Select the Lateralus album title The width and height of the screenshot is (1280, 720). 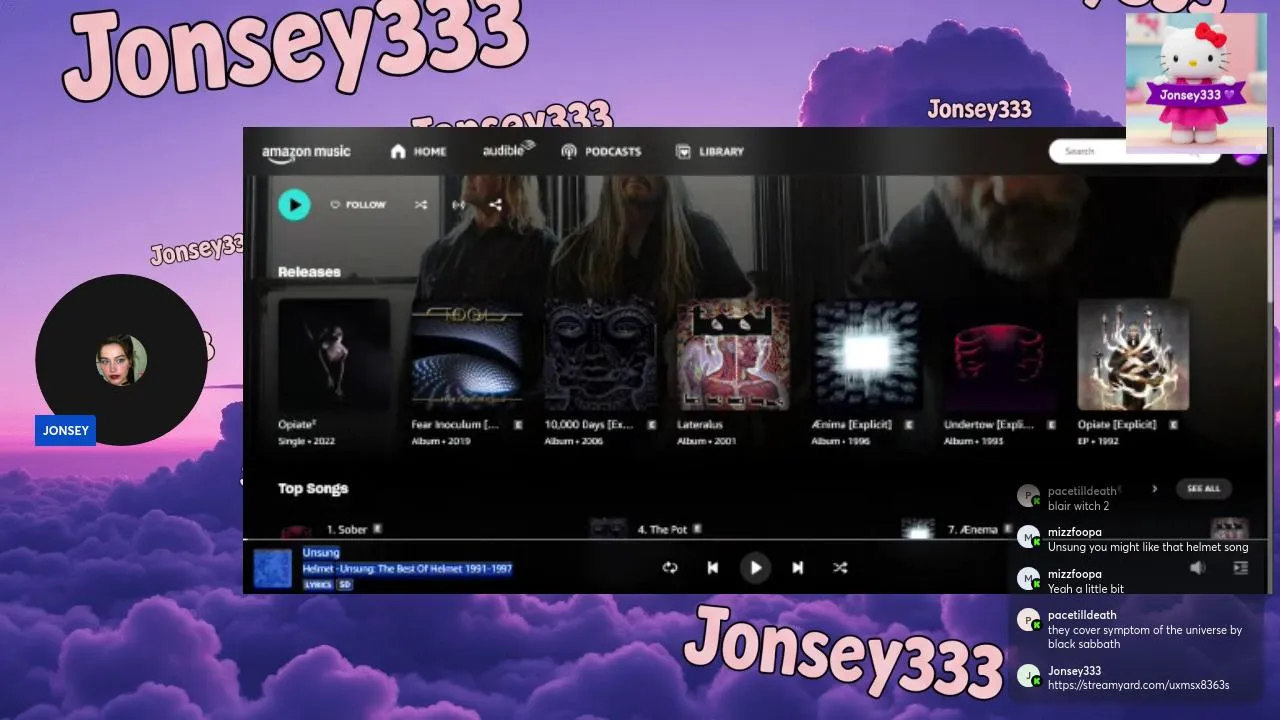(700, 425)
